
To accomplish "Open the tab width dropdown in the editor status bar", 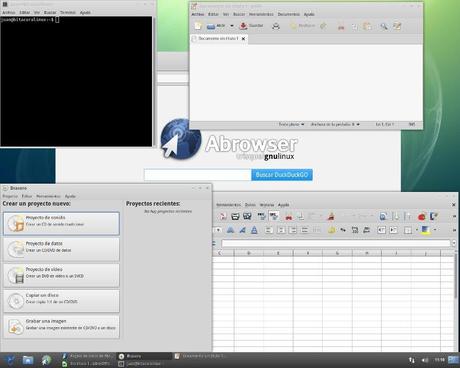I will [x=335, y=124].
